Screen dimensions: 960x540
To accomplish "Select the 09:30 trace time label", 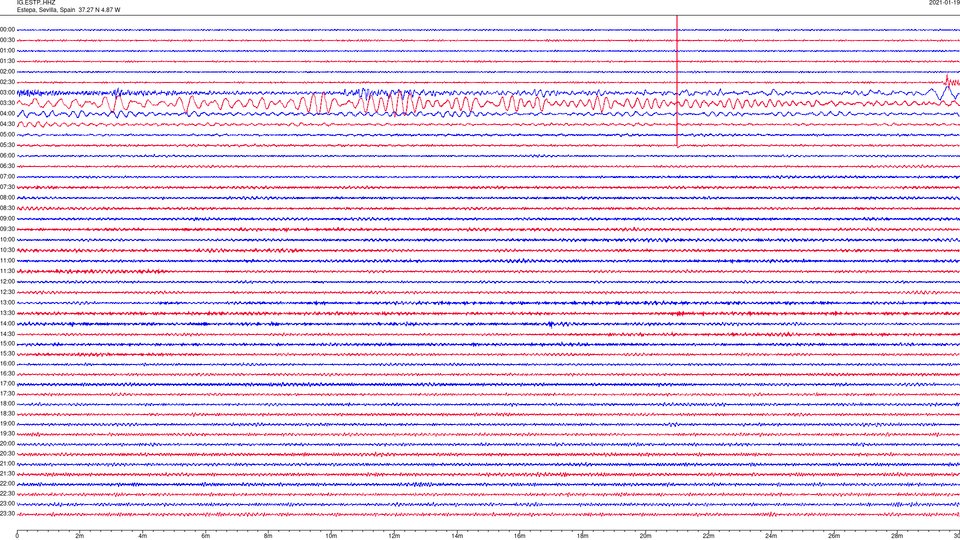I will point(7,229).
